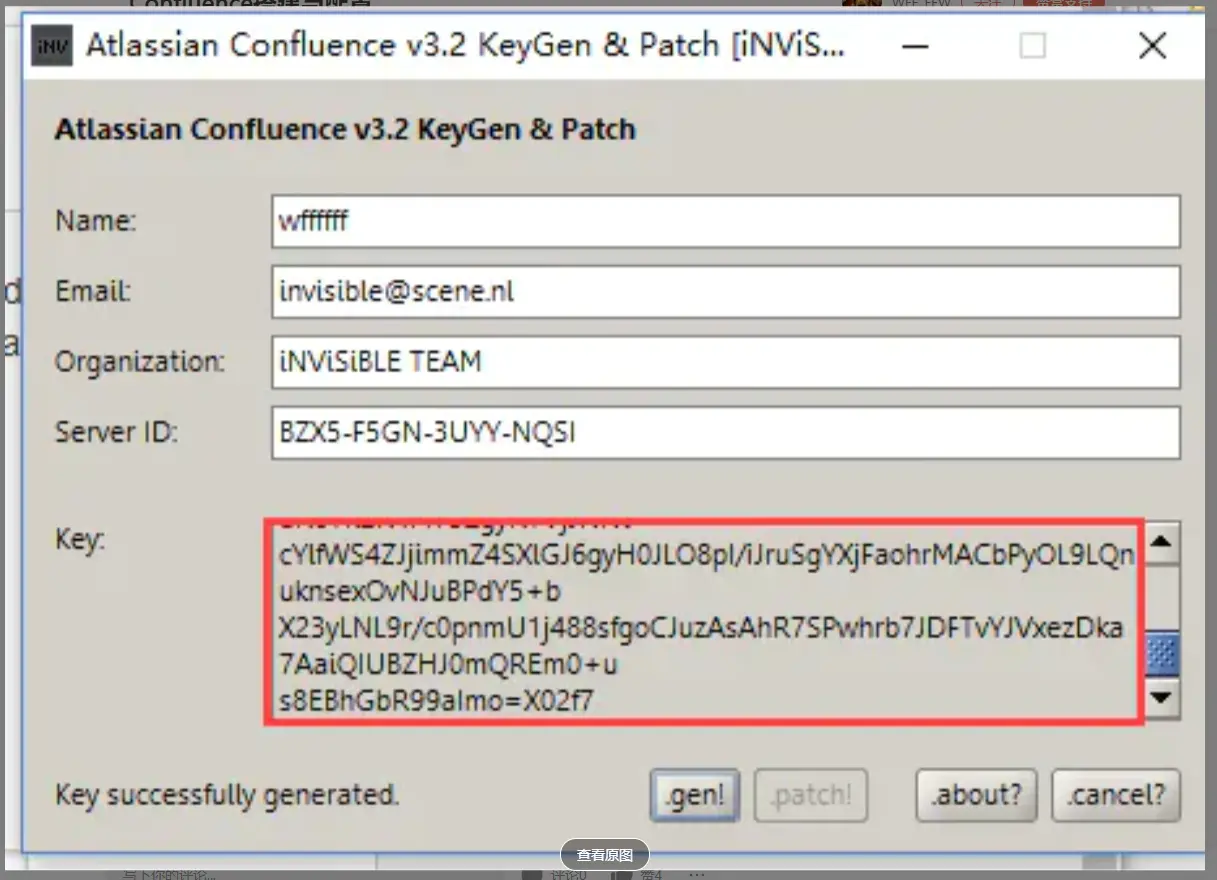Close the KeyGen window with X
Viewport: 1217px width, 880px height.
tap(1153, 46)
